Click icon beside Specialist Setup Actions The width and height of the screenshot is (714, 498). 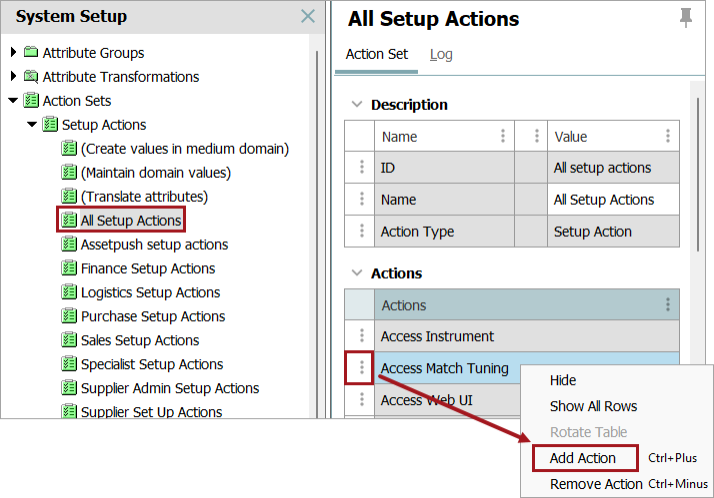(69, 364)
